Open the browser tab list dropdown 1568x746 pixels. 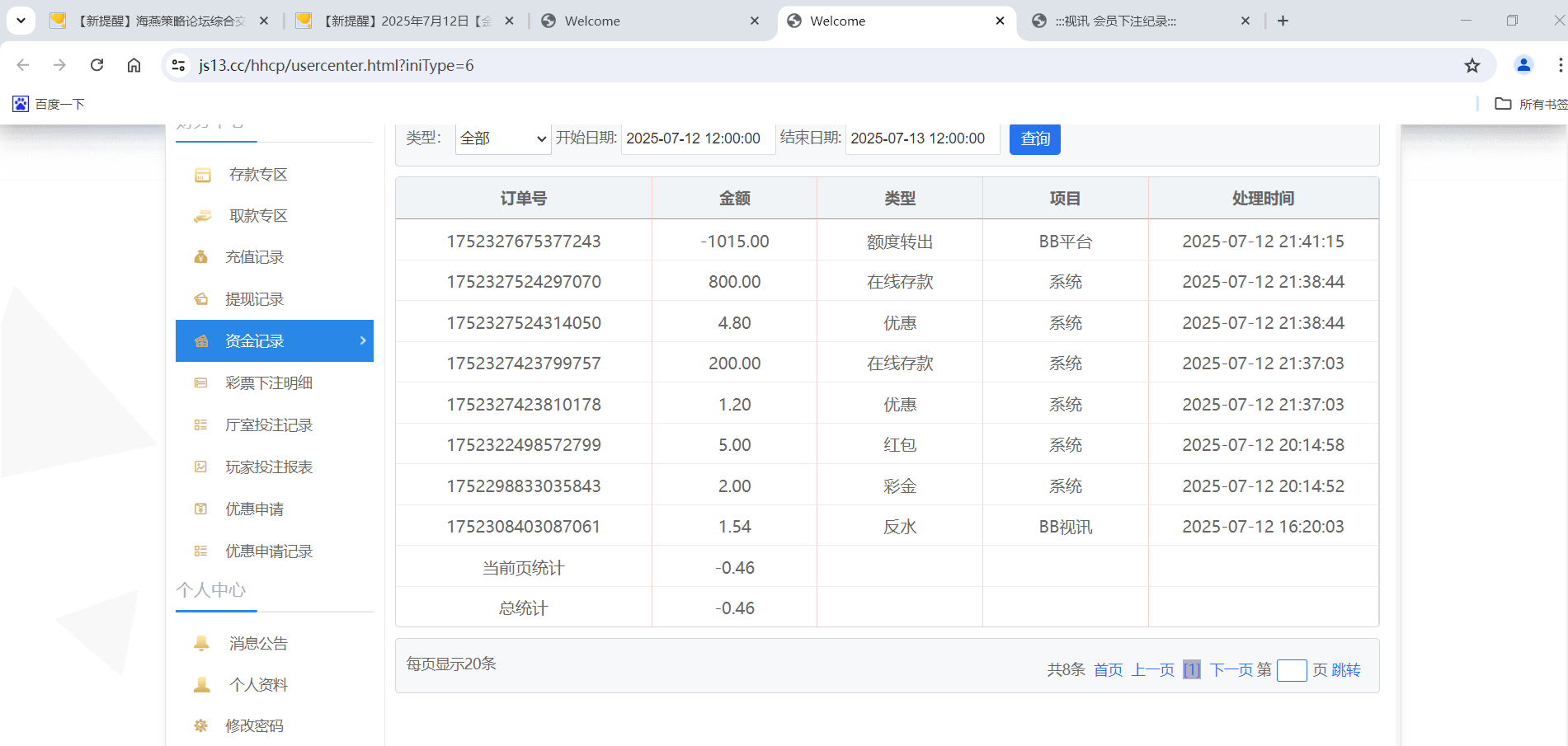pos(21,21)
